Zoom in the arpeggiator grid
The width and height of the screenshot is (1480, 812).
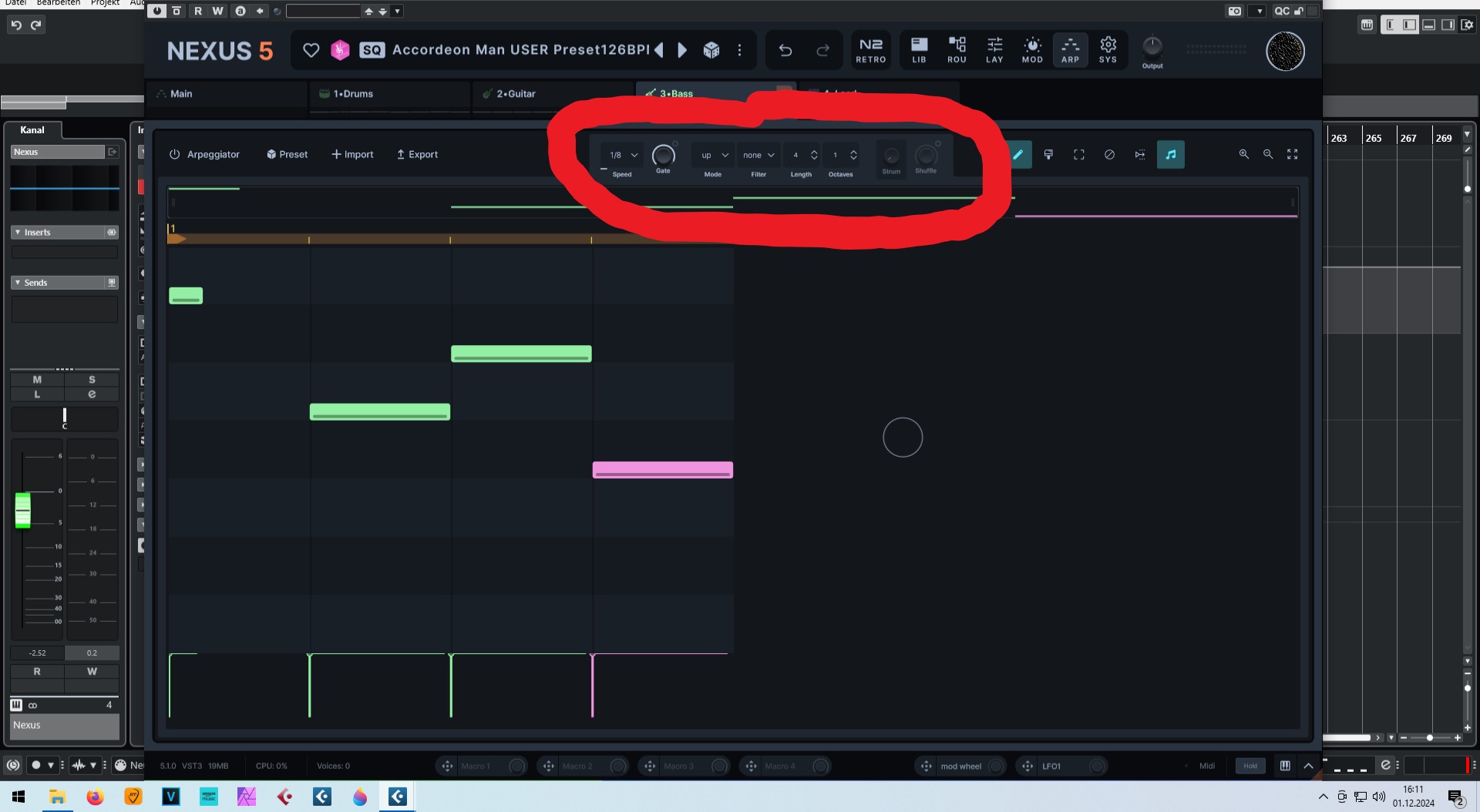click(1243, 155)
